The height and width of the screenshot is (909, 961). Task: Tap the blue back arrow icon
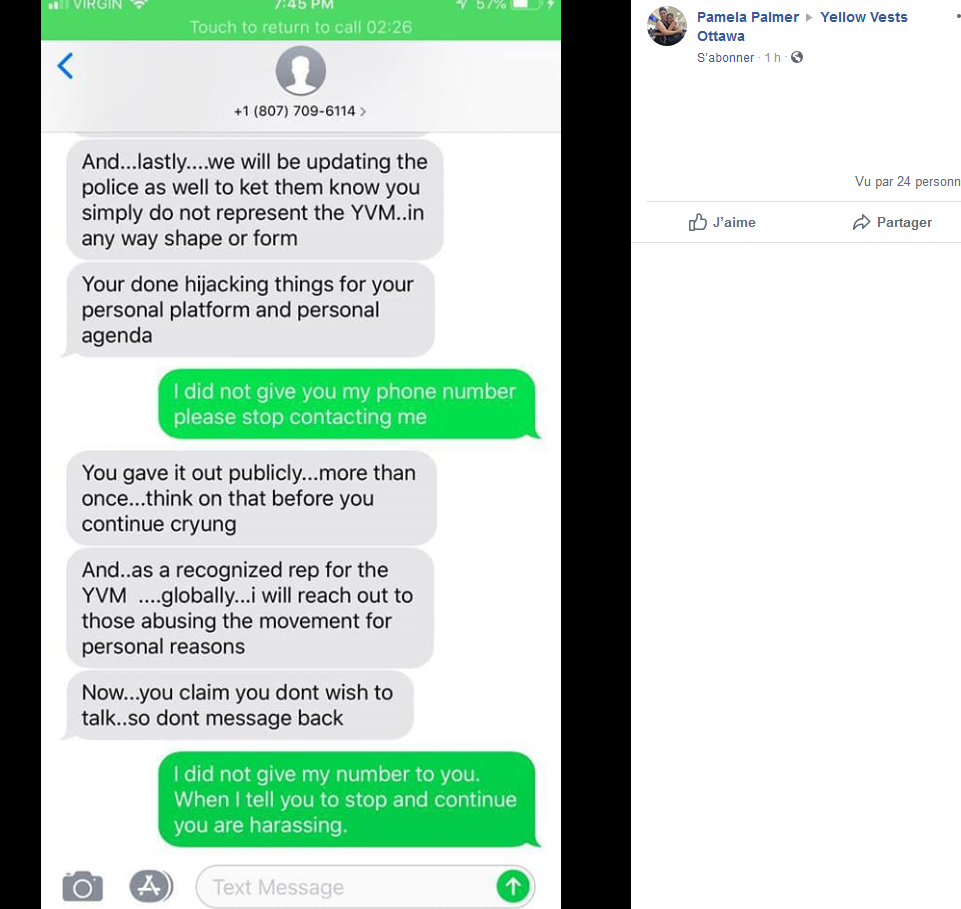pos(66,66)
